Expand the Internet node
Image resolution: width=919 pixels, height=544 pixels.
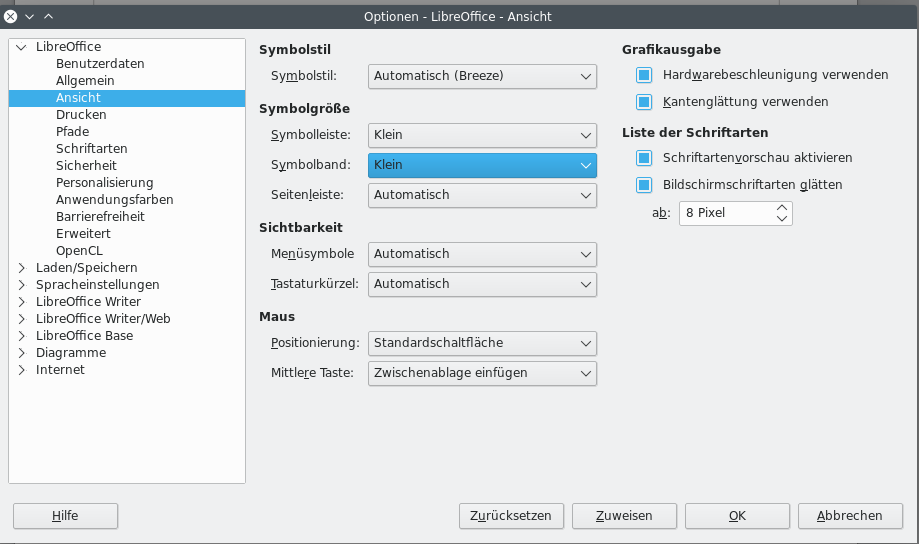click(22, 370)
